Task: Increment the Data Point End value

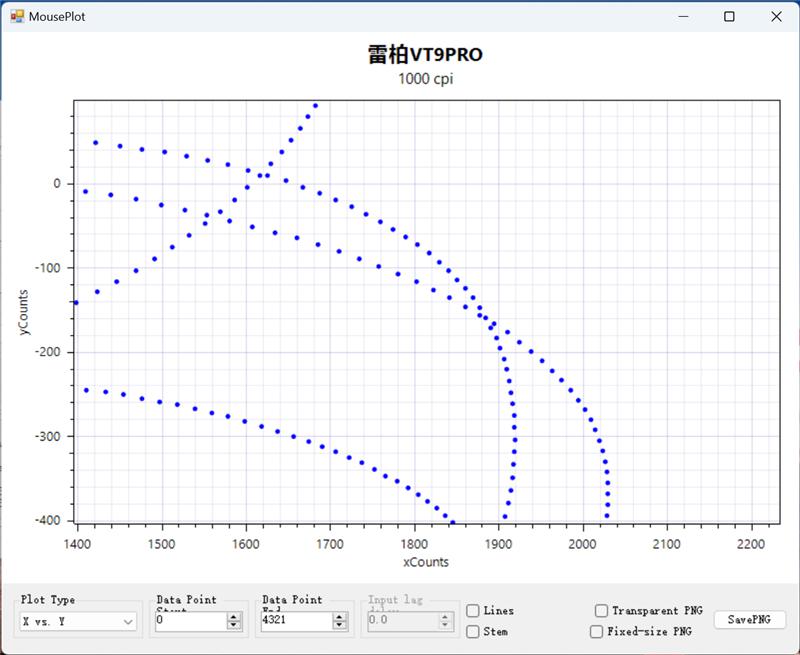Action: pyautogui.click(x=340, y=617)
